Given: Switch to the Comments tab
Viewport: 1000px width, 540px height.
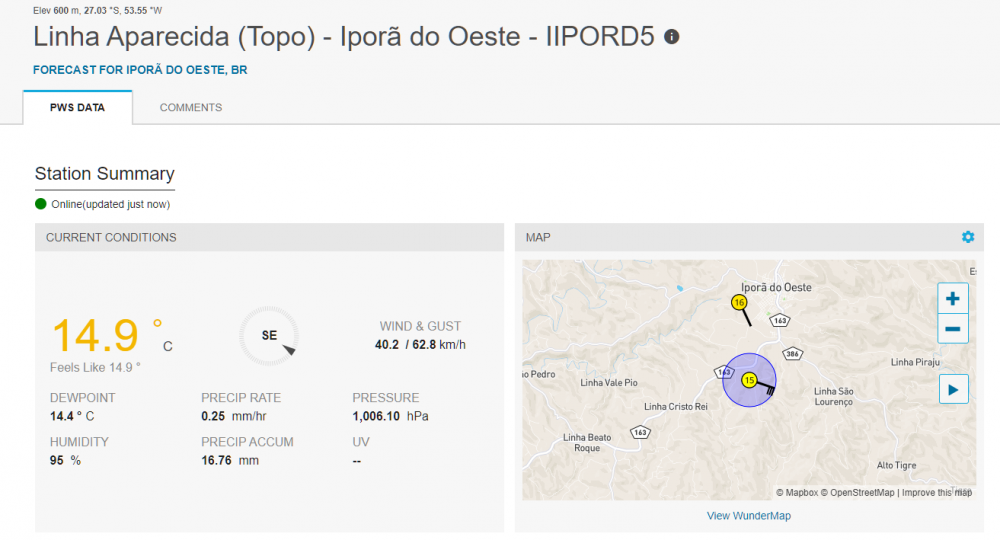Looking at the screenshot, I should (191, 107).
